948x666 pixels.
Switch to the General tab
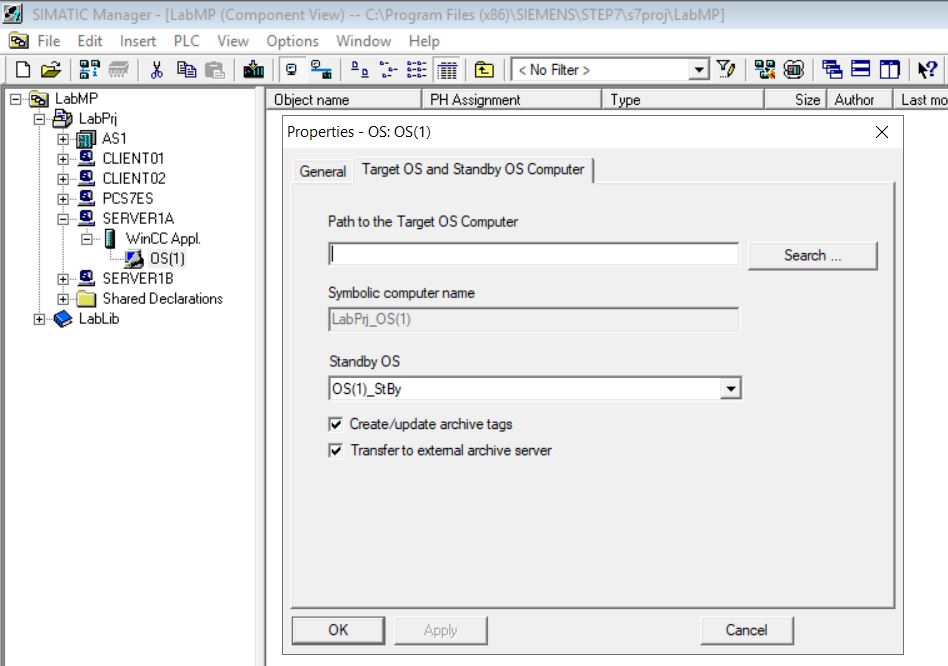tap(323, 172)
